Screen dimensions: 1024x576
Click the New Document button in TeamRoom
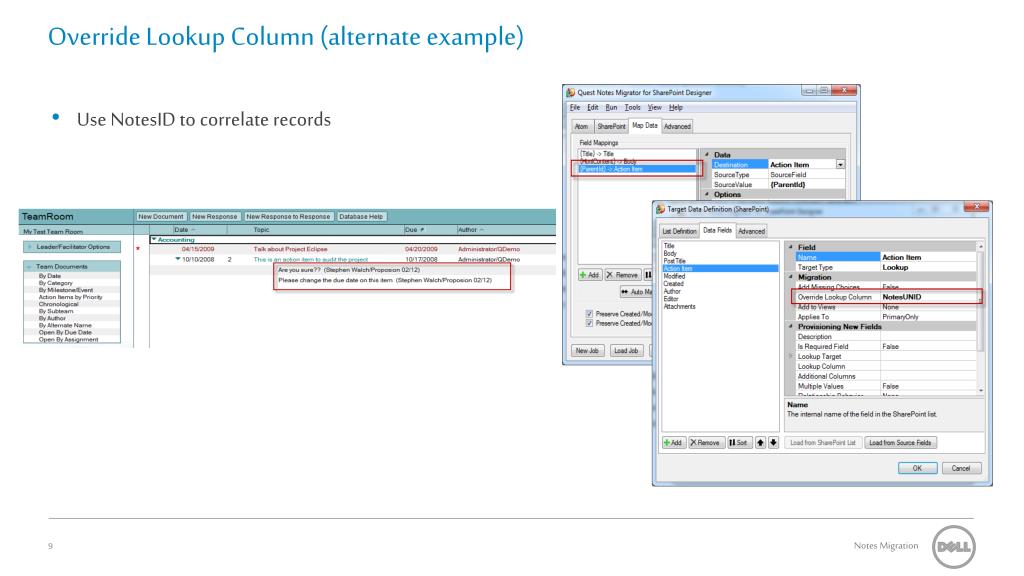(161, 216)
